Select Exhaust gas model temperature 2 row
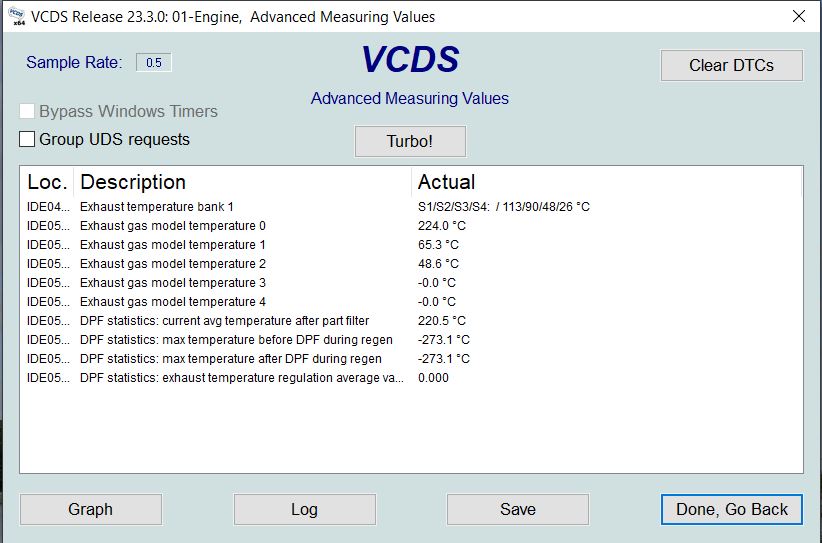This screenshot has width=822, height=543. (x=411, y=264)
